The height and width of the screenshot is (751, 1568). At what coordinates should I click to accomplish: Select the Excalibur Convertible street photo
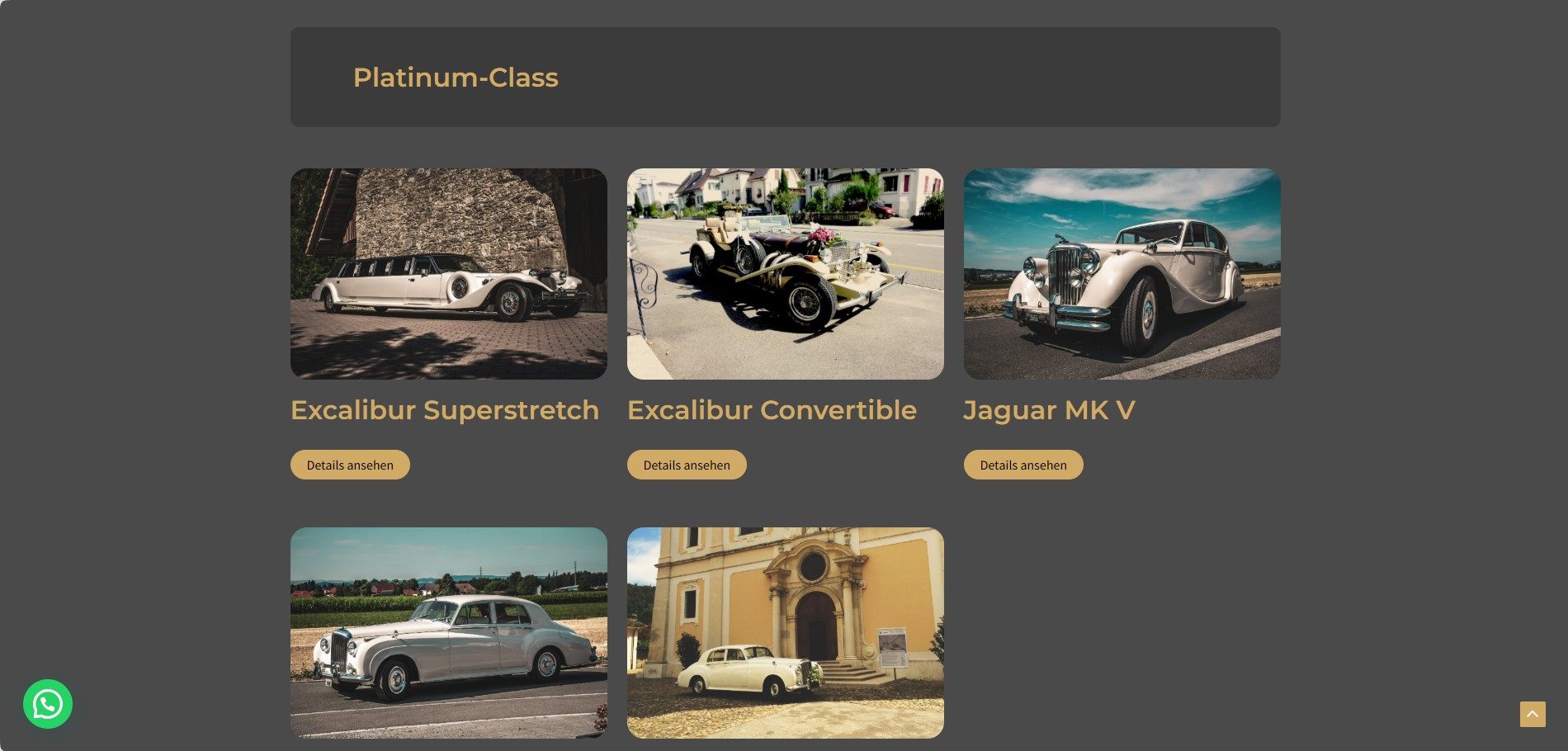(x=786, y=274)
